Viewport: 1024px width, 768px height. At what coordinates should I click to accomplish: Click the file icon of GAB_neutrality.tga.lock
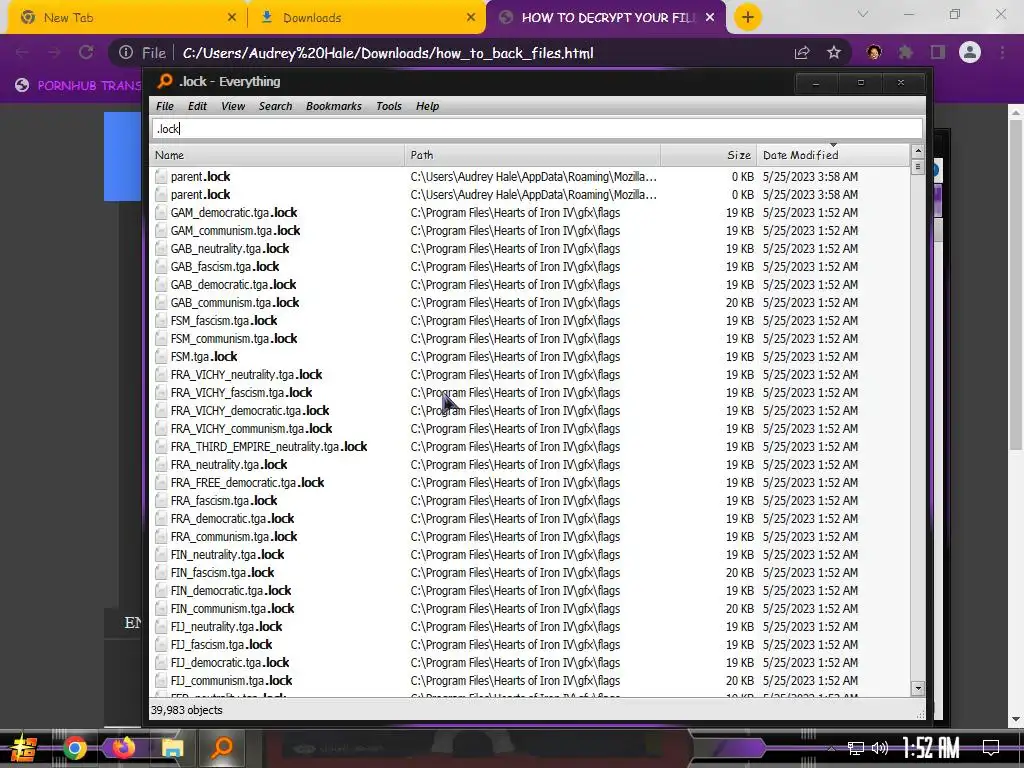pos(161,248)
